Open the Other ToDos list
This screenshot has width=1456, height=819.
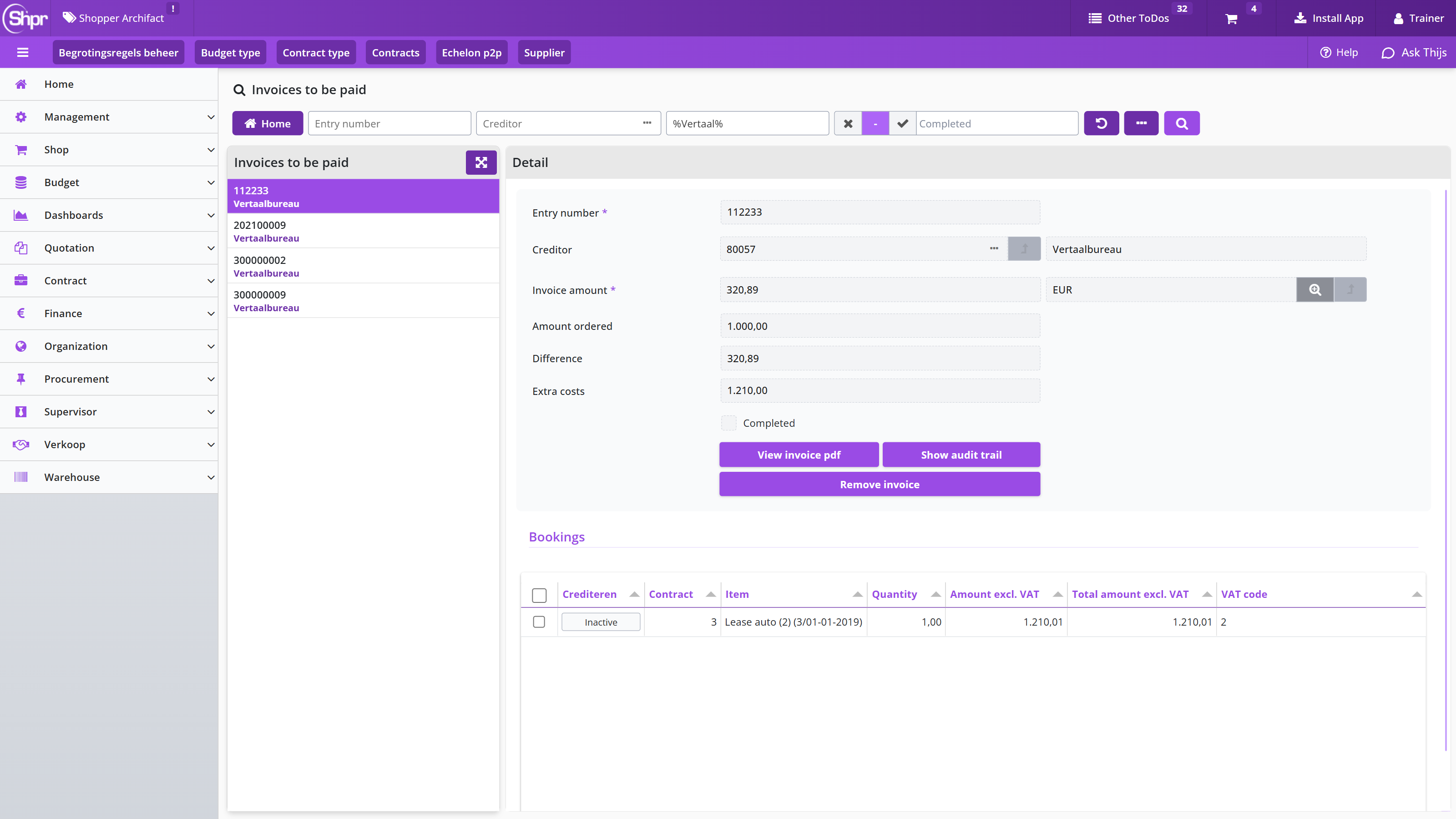(1128, 18)
